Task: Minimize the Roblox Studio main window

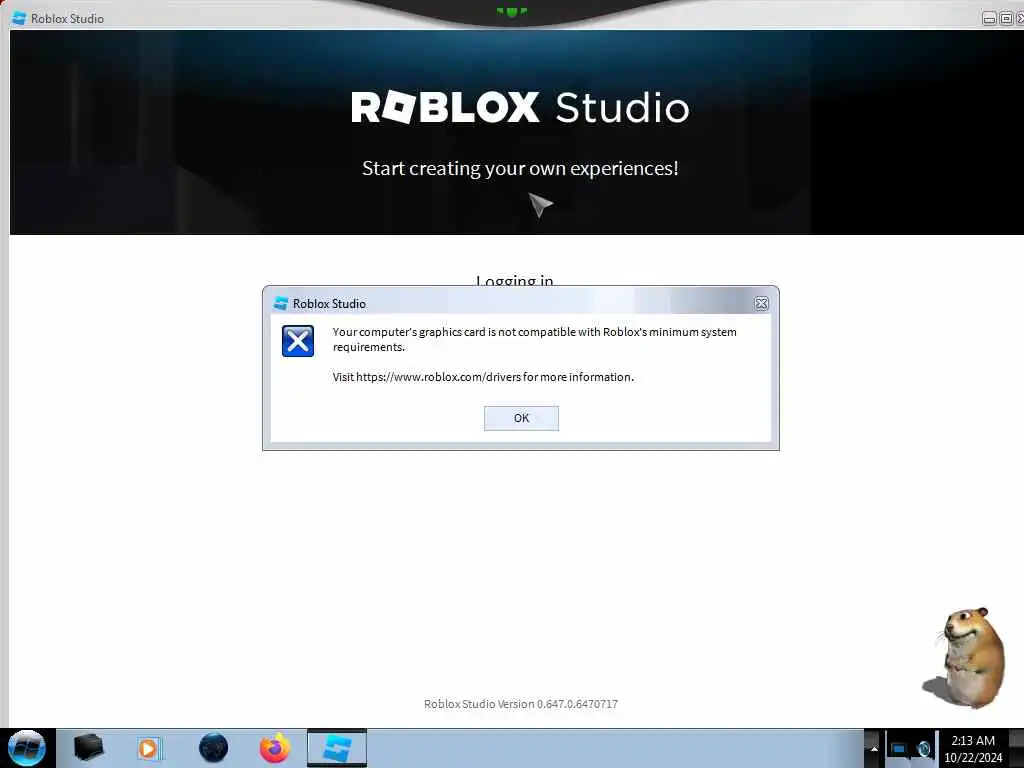Action: (989, 18)
